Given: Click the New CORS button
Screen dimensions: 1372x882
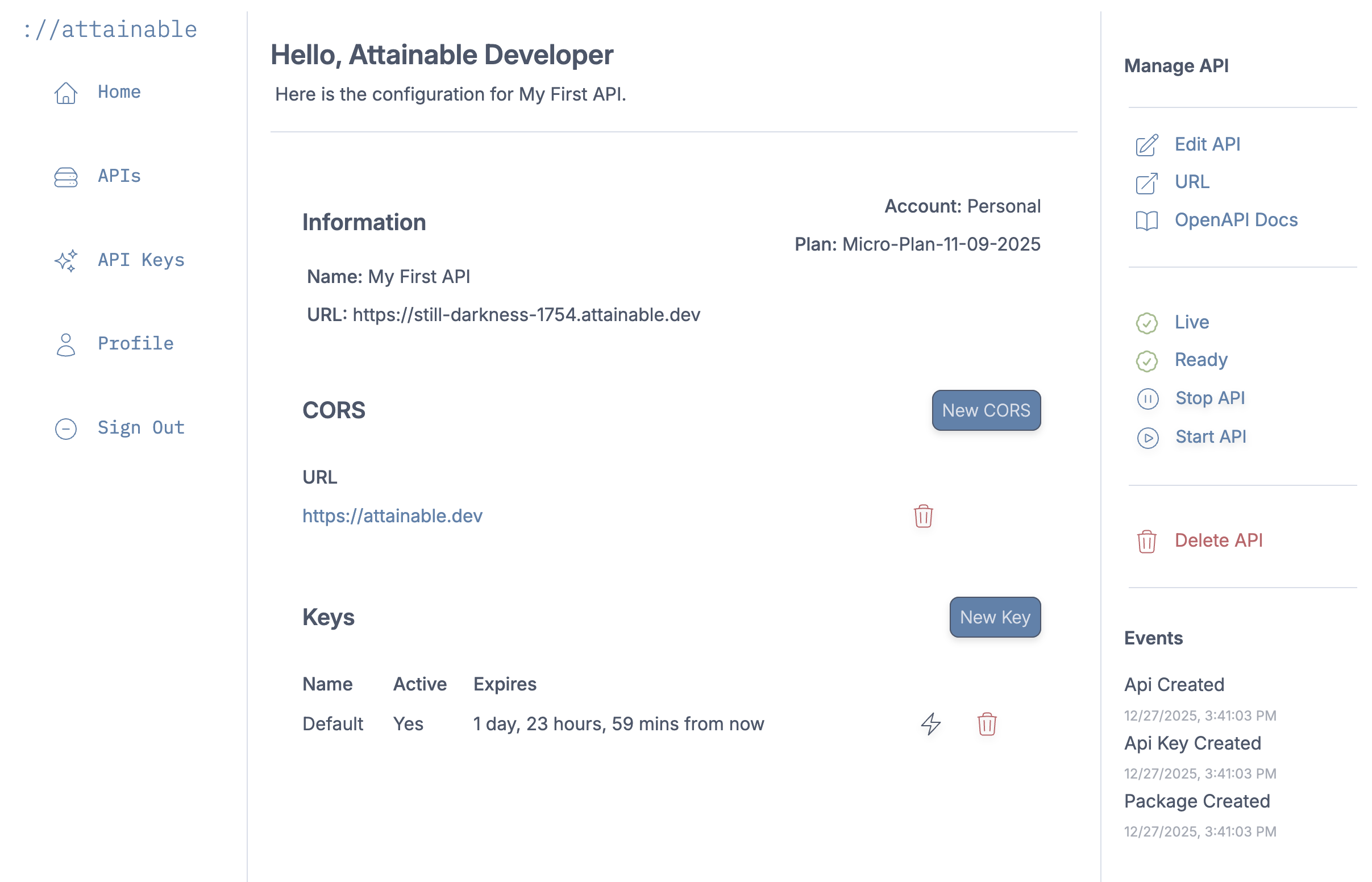Looking at the screenshot, I should (x=986, y=410).
